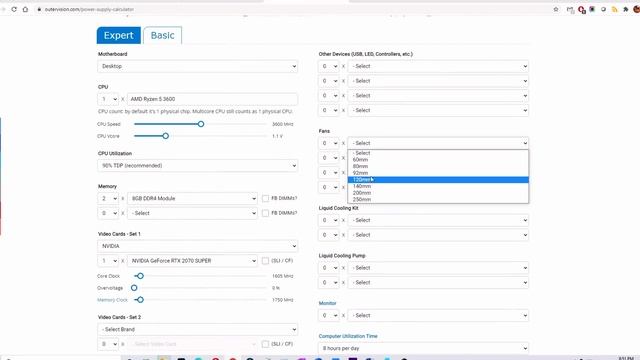Pick the '- Select' entry in fan list
Viewport: 640px width, 360px height.
coord(438,153)
